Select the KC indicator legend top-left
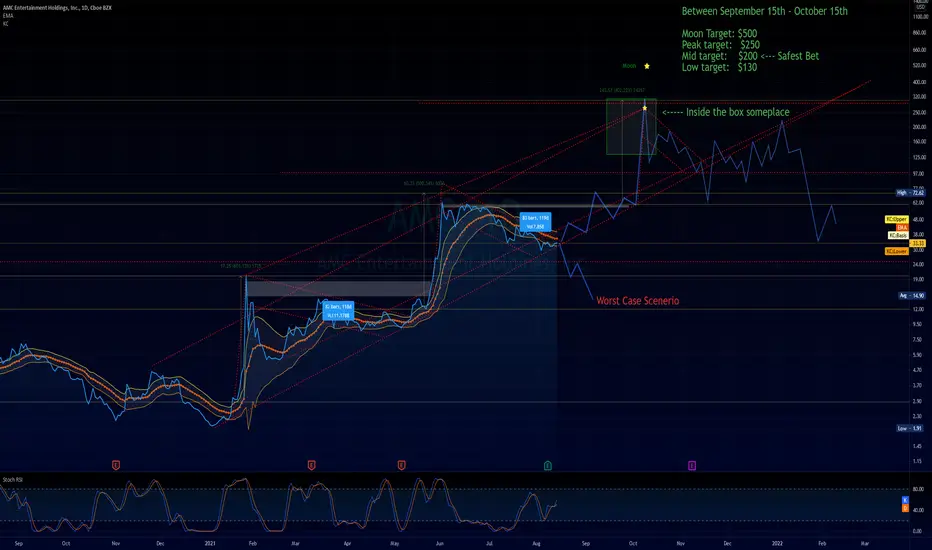932x550 pixels. (x=6, y=24)
